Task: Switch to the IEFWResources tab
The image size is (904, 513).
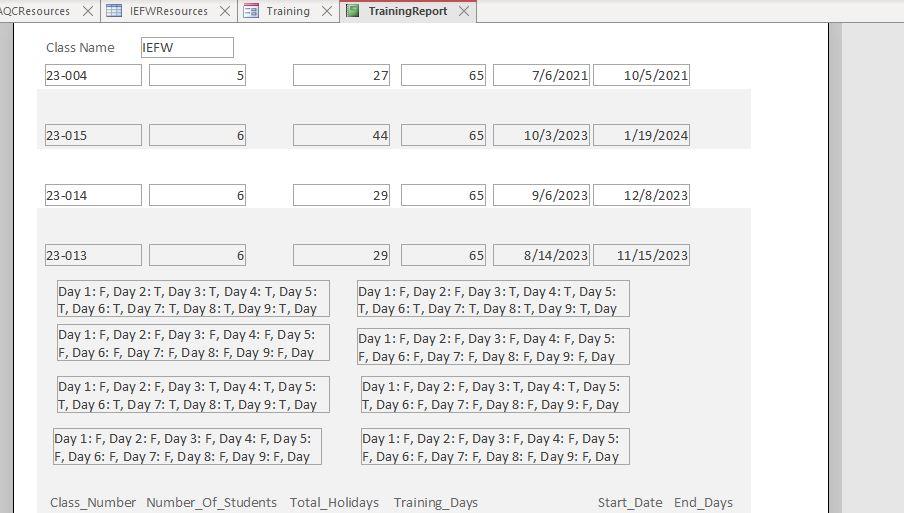Action: [168, 11]
